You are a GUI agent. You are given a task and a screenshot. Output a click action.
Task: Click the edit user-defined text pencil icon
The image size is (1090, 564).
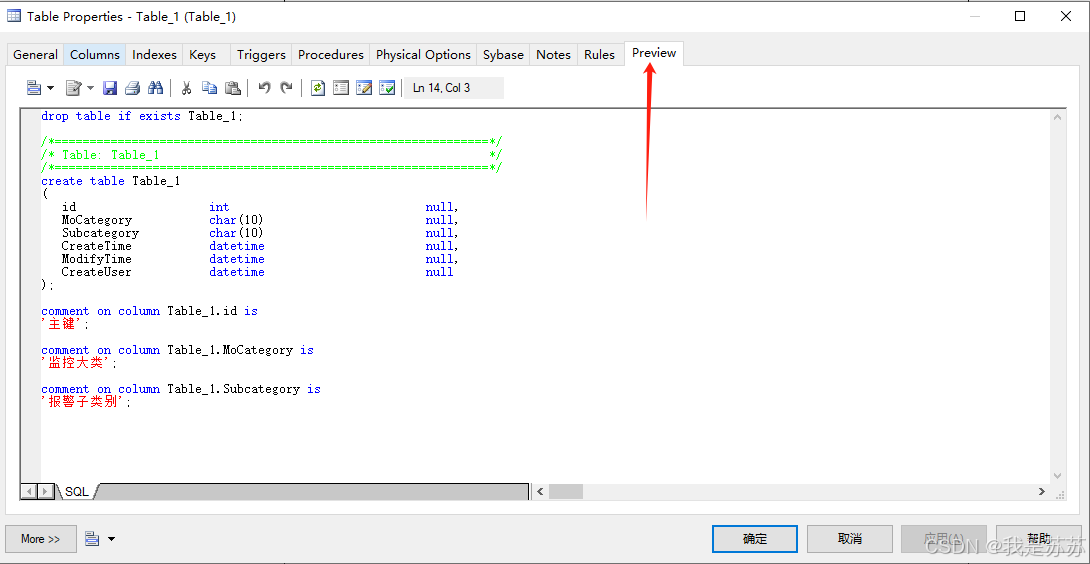[x=364, y=88]
